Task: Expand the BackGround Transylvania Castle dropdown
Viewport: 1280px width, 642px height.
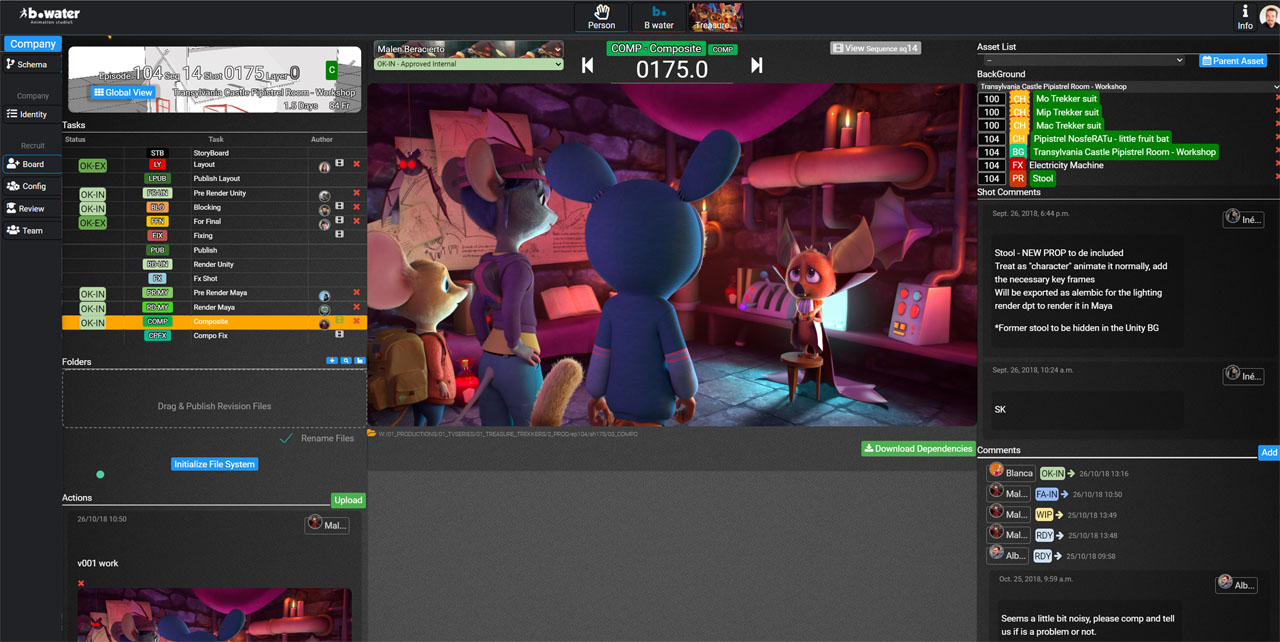Action: 1128,87
